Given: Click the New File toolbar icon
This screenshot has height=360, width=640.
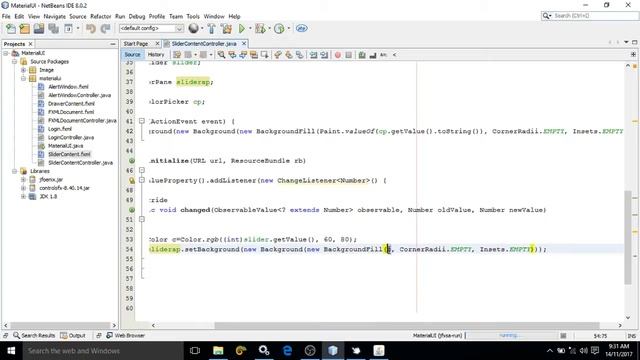Looking at the screenshot, I should 11,29.
